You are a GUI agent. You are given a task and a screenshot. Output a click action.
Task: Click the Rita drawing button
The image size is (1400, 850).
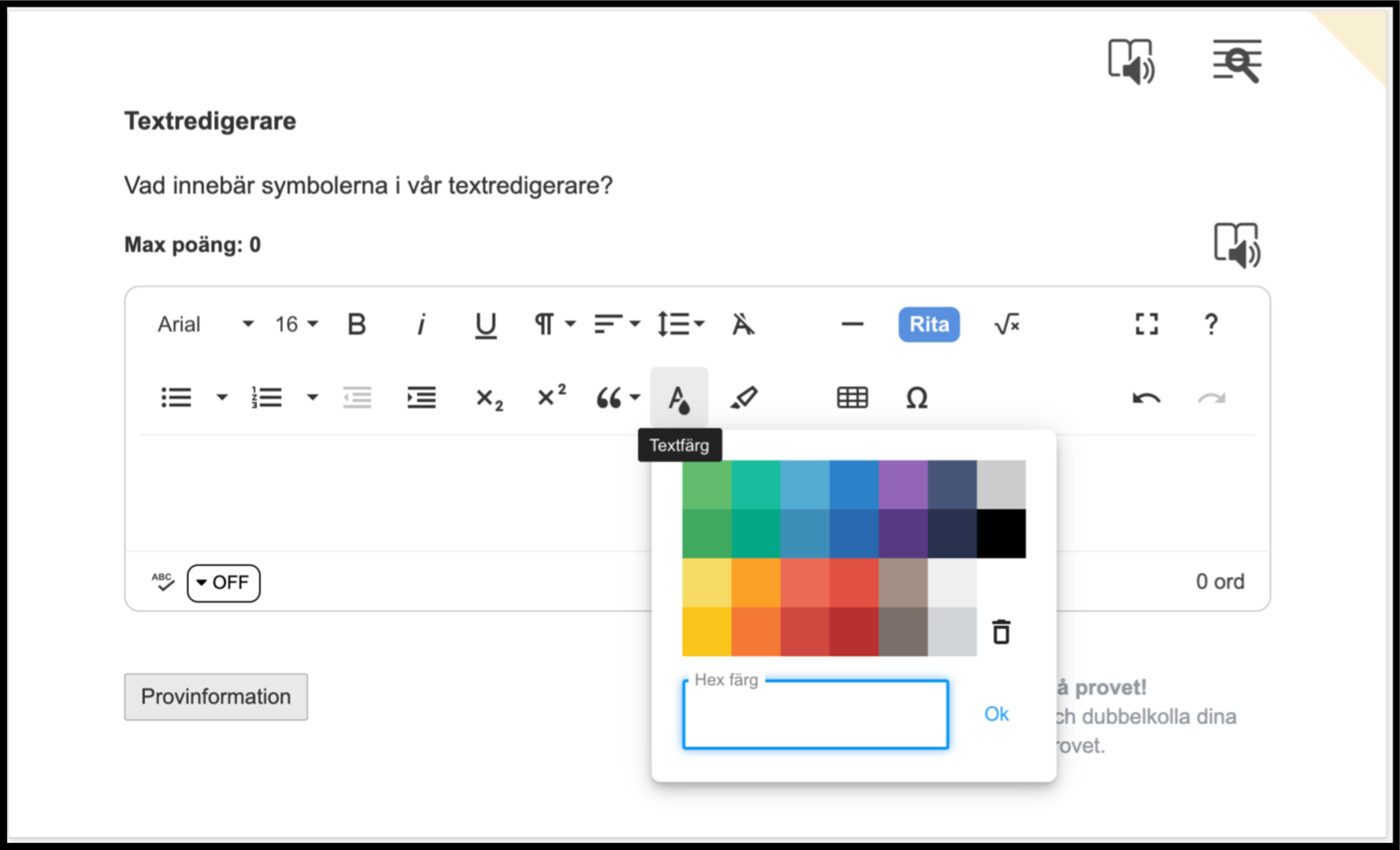click(x=929, y=325)
